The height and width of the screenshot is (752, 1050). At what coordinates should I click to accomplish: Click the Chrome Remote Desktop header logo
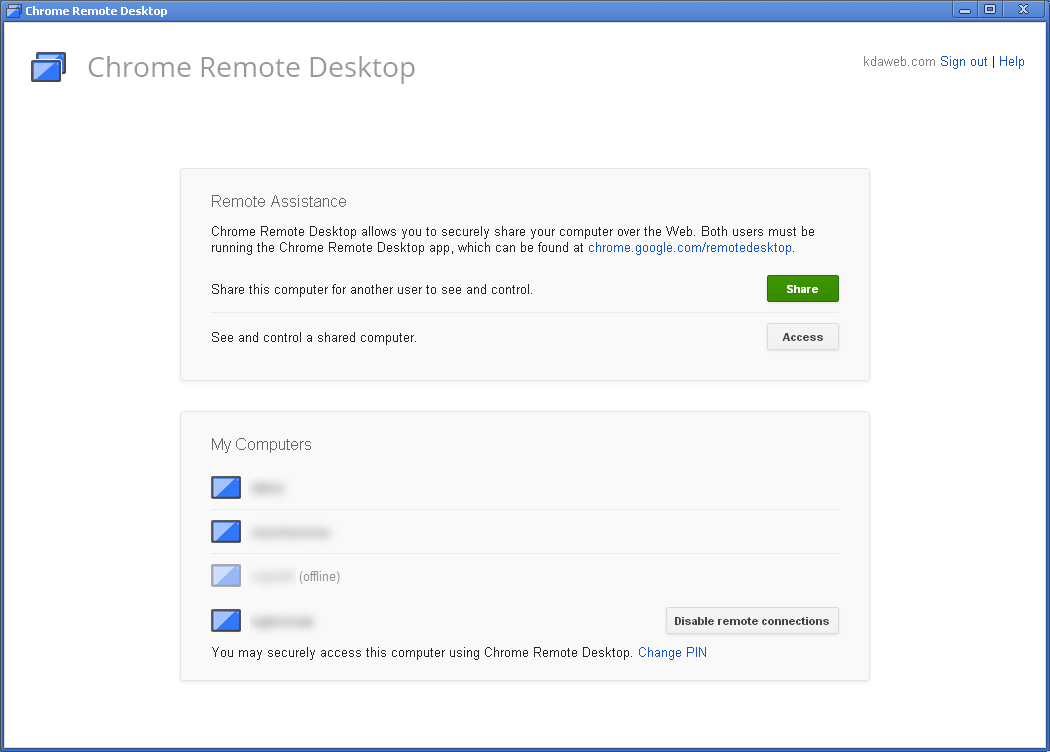(x=48, y=67)
